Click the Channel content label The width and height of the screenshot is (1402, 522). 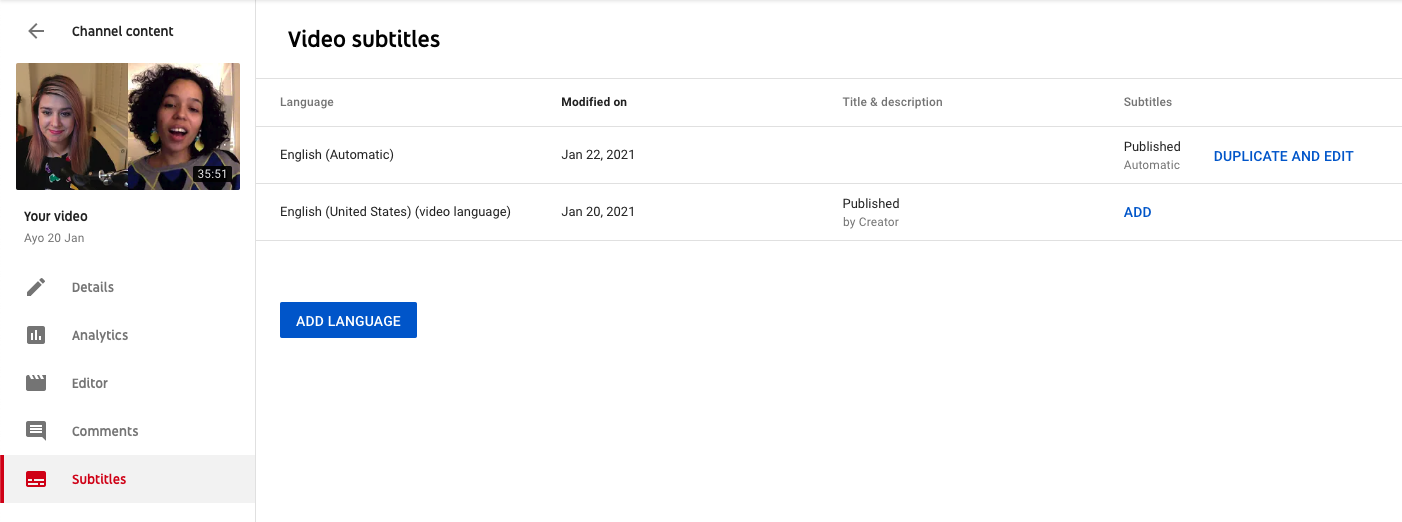pyautogui.click(x=123, y=31)
